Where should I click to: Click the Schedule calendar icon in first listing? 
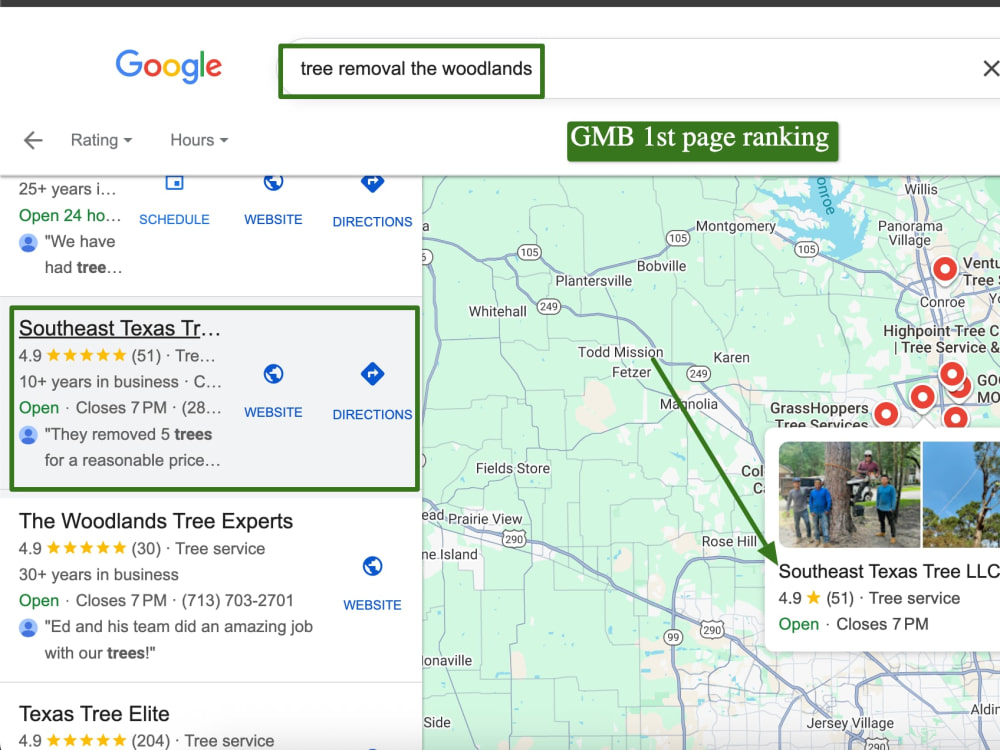point(174,182)
